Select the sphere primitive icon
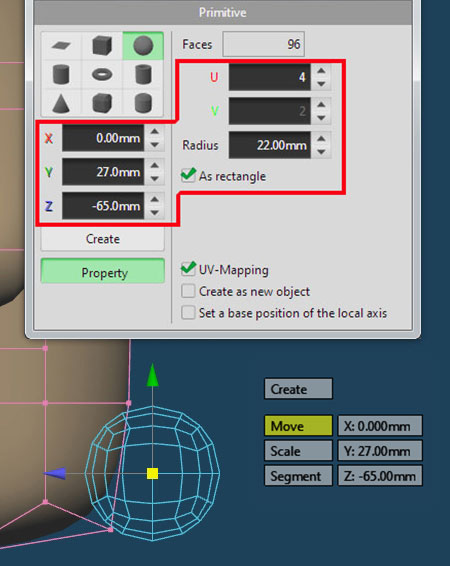Viewport: 450px width, 566px height. [x=143, y=45]
